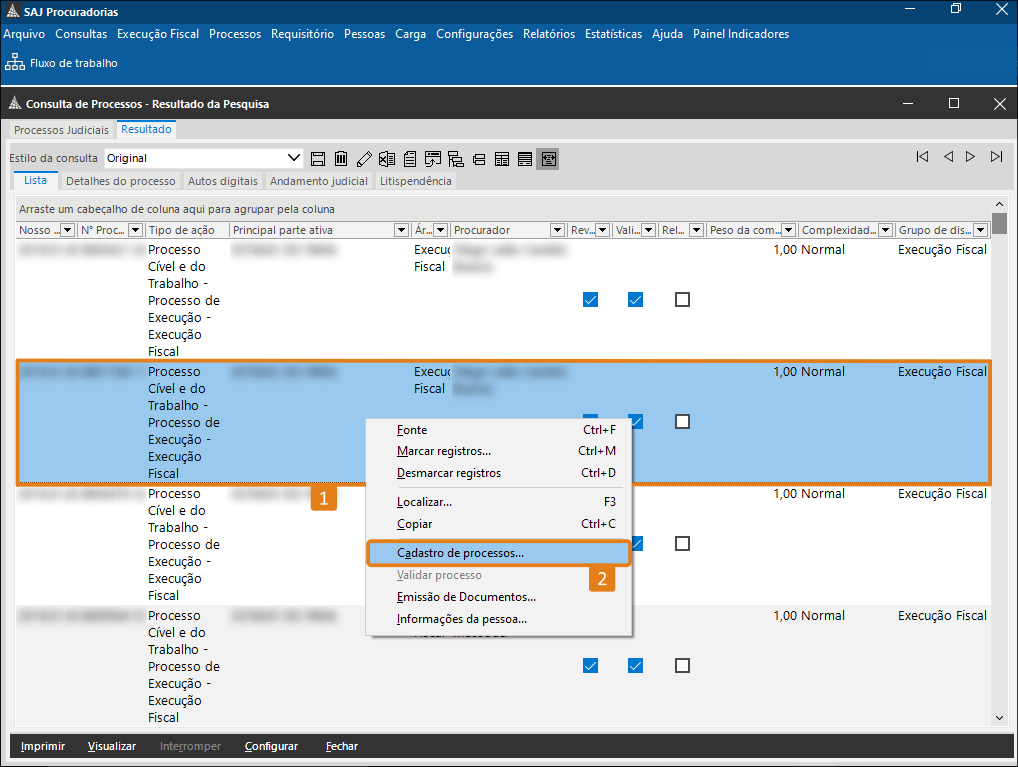Go to the first record arrow
1018x767 pixels.
[922, 157]
